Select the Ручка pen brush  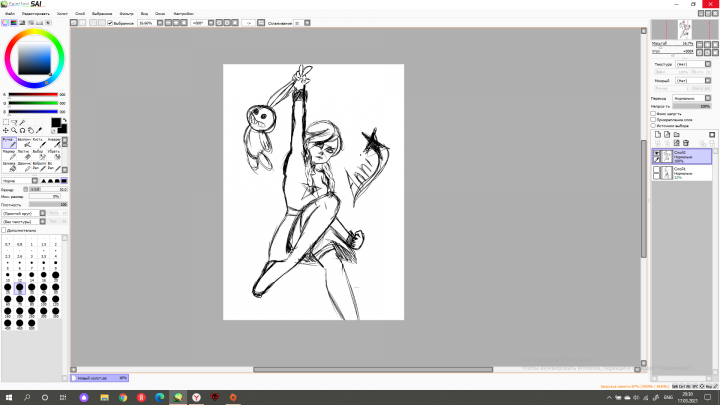coord(9,142)
